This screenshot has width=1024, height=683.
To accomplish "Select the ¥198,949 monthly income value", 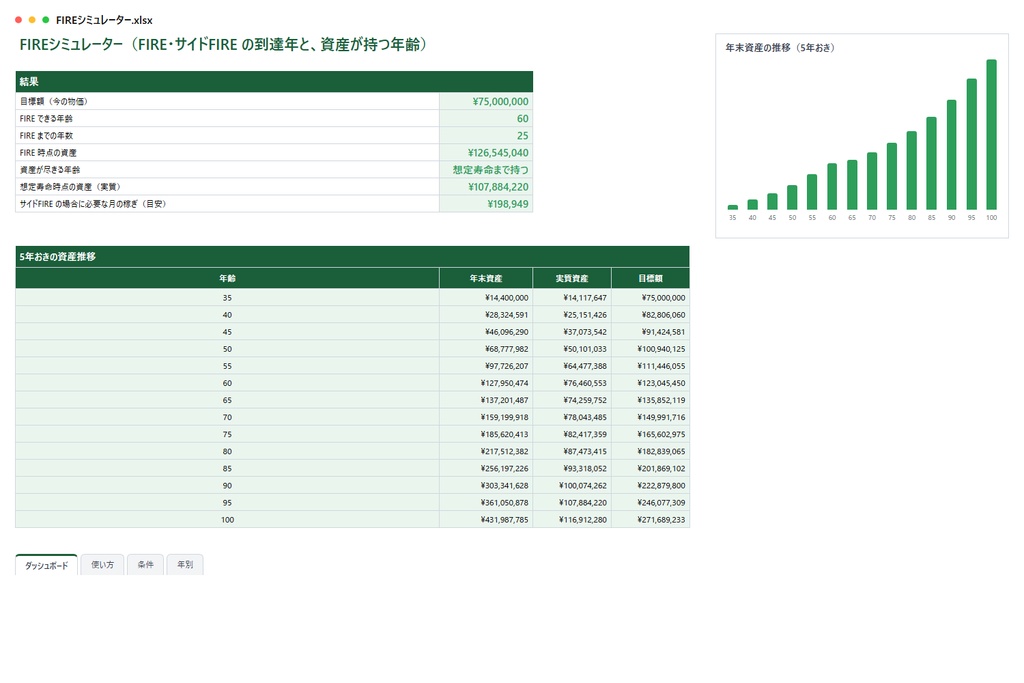I will click(x=486, y=204).
